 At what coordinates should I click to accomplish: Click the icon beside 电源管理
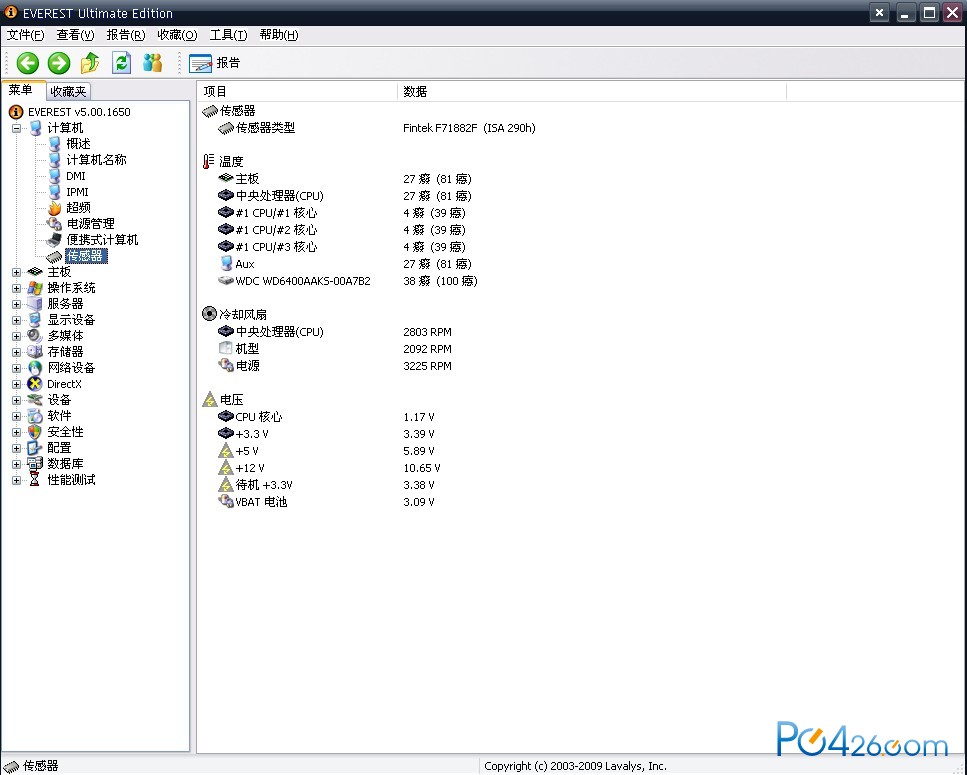coord(55,224)
